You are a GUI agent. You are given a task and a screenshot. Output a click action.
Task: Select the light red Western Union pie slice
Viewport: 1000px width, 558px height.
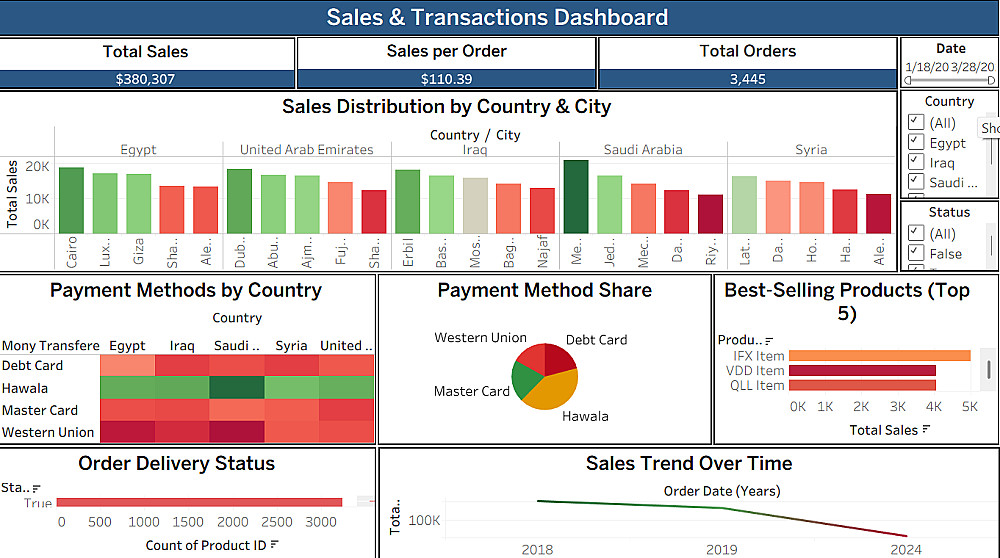pyautogui.click(x=534, y=357)
